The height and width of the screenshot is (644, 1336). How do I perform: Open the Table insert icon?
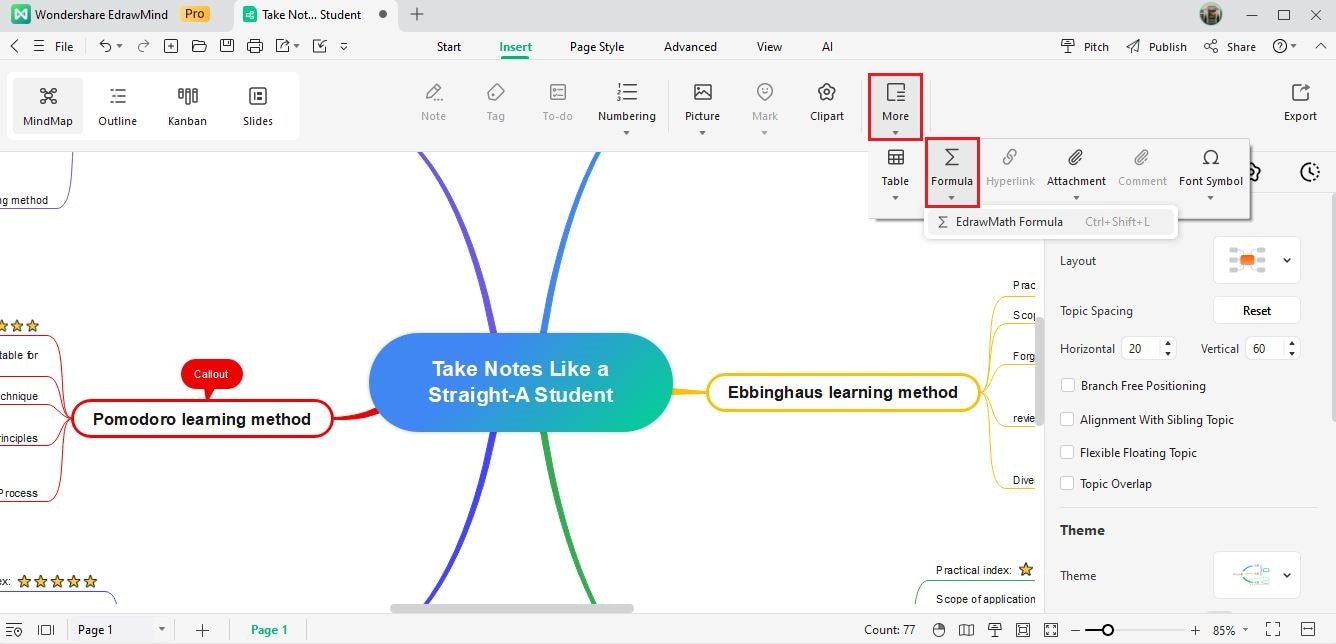(x=895, y=158)
